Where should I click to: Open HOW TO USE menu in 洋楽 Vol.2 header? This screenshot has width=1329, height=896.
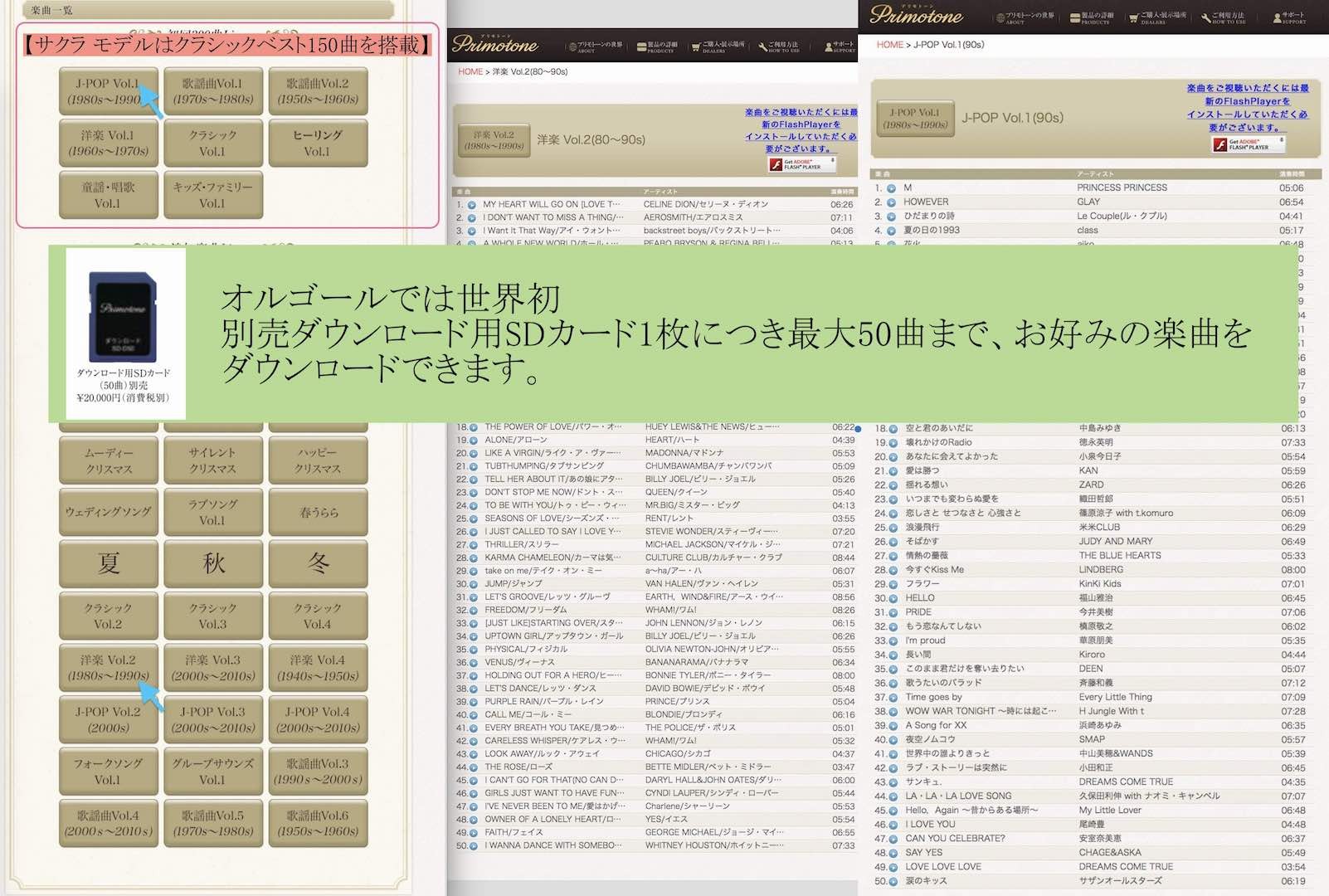[779, 46]
